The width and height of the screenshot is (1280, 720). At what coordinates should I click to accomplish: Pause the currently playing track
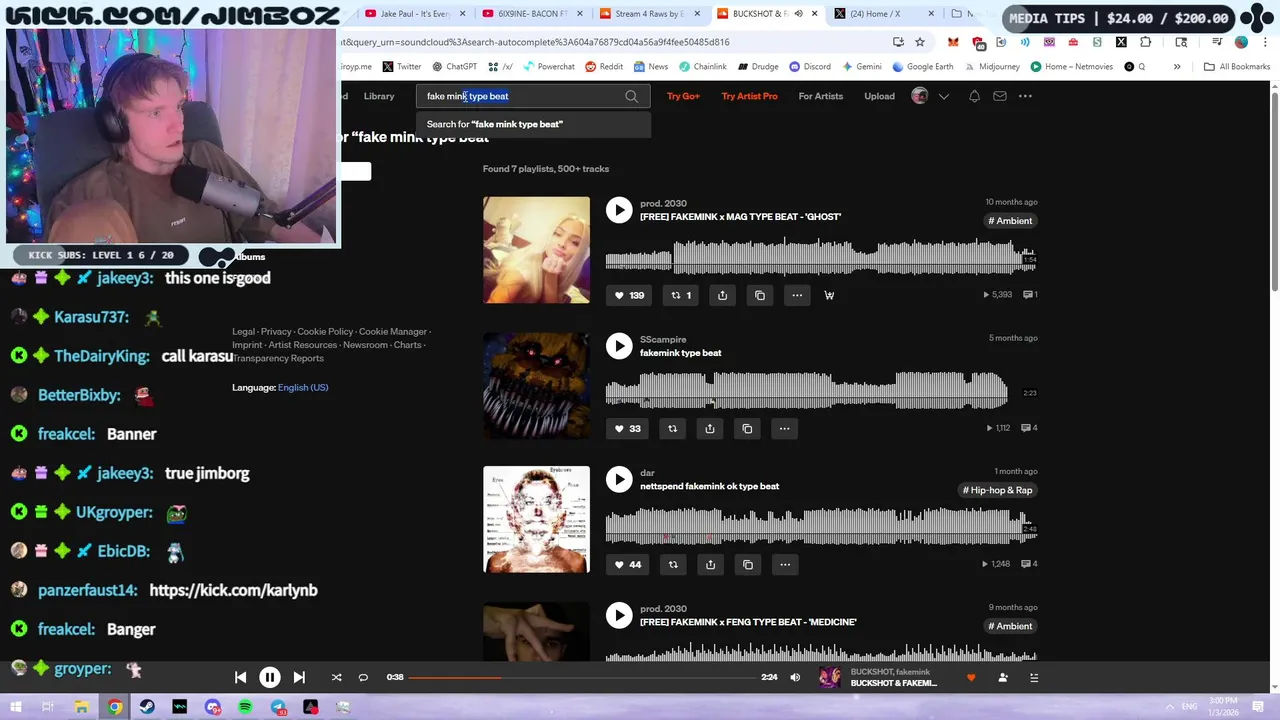click(269, 677)
